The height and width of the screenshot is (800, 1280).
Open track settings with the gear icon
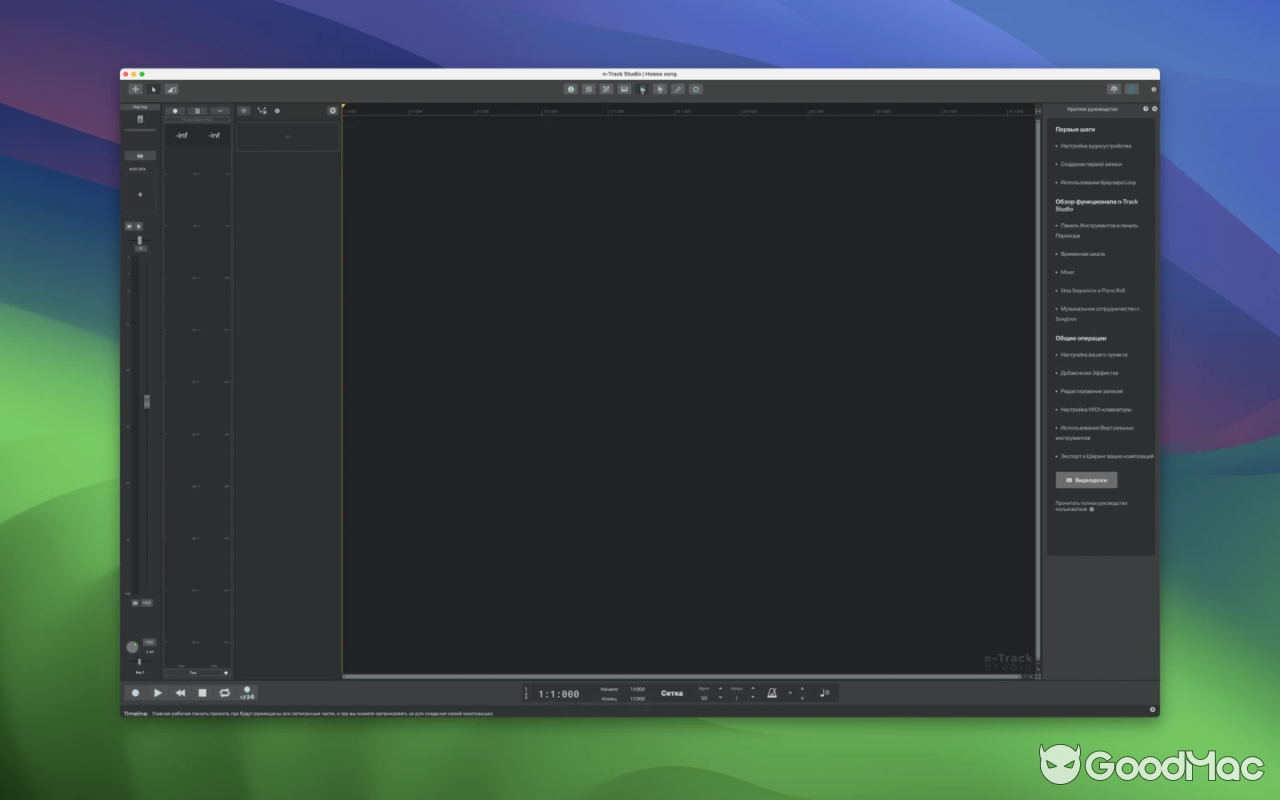click(x=333, y=110)
